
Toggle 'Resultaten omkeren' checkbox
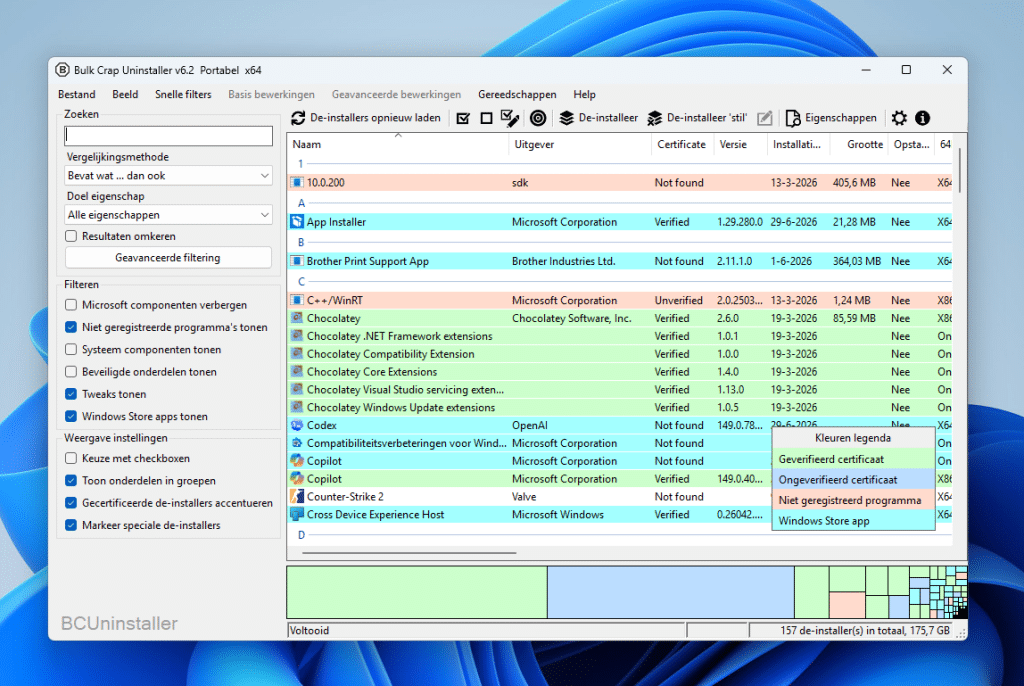71,236
